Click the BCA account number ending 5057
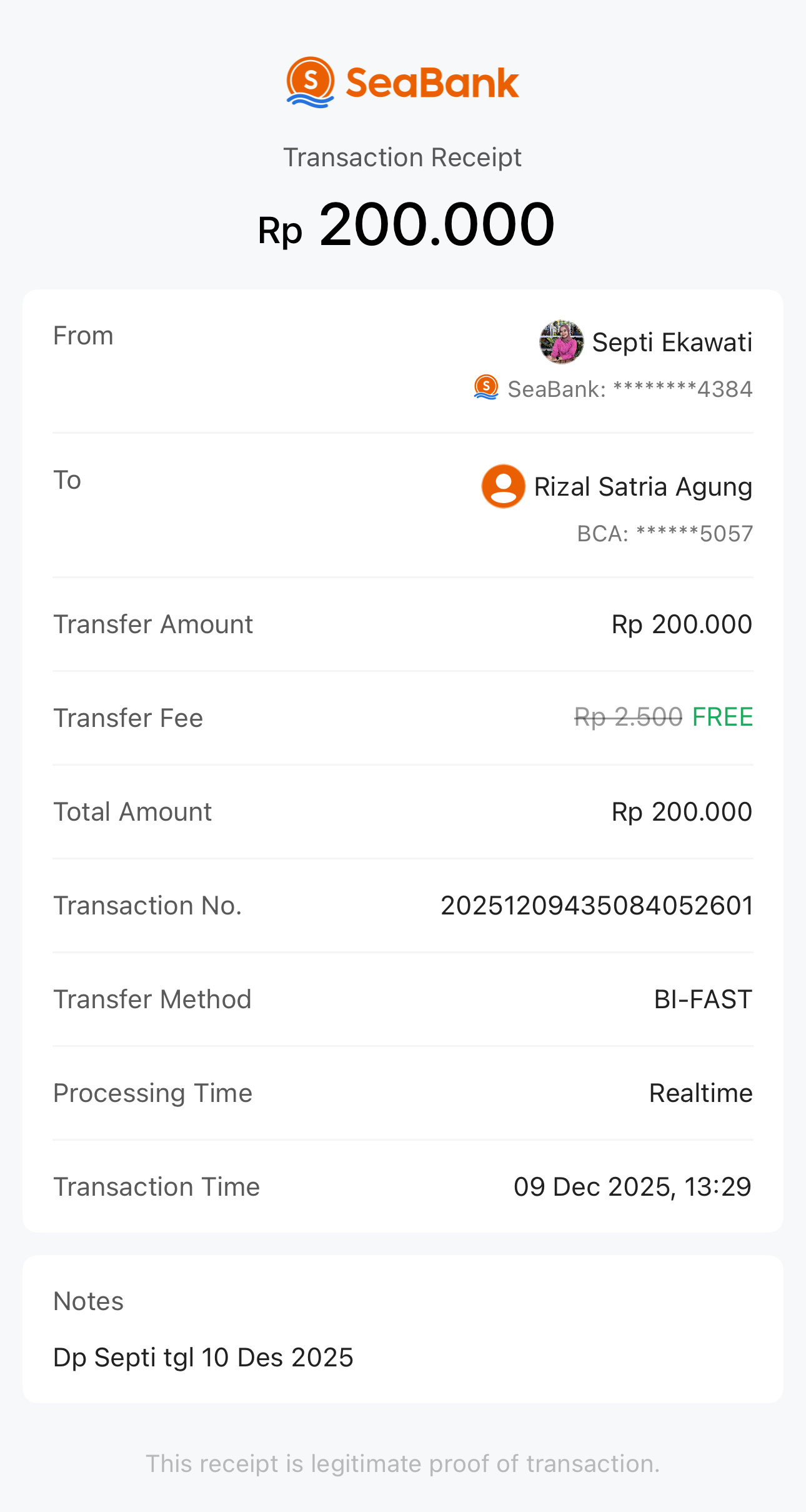 (665, 534)
